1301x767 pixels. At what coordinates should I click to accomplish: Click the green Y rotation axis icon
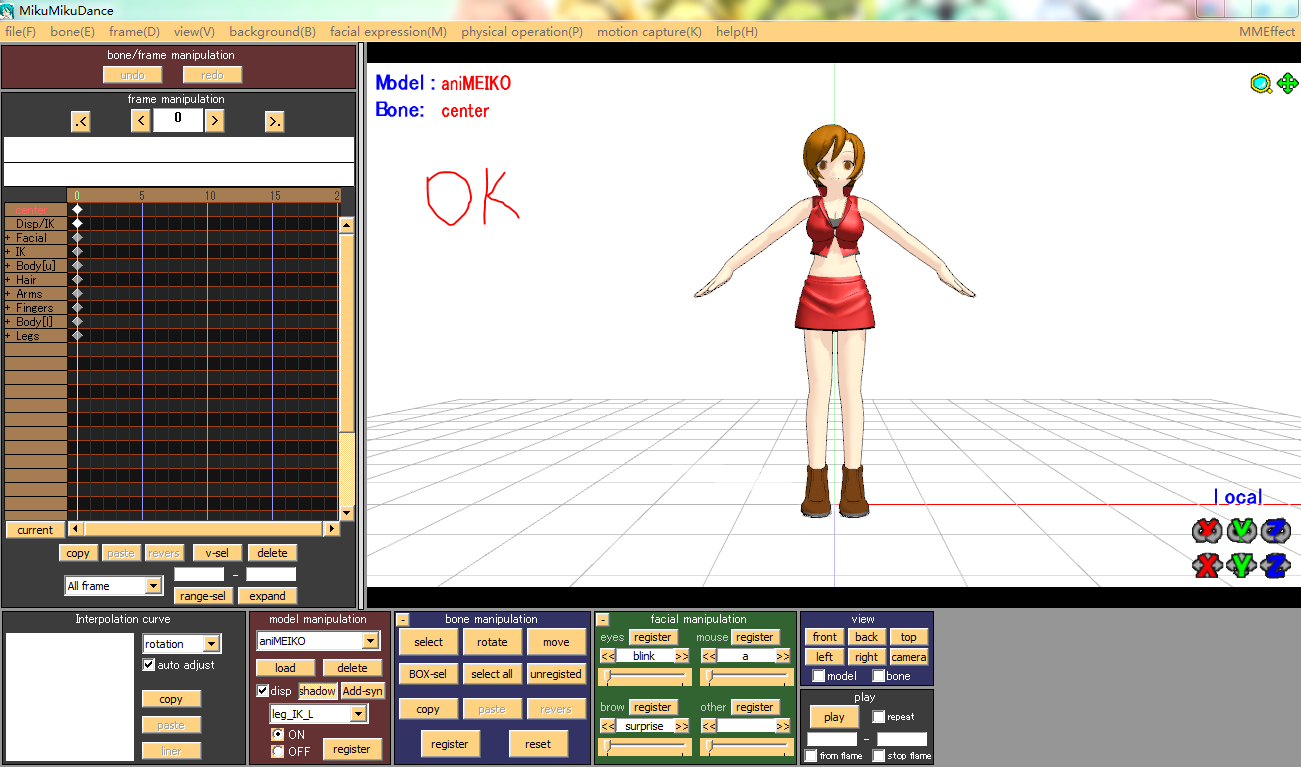point(1241,530)
